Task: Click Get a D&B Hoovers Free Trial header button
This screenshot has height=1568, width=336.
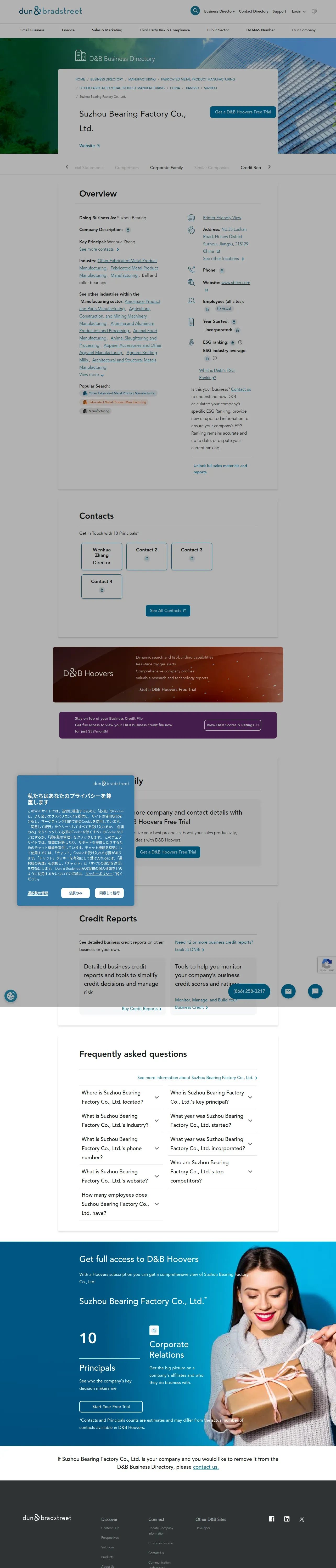Action: point(243,112)
